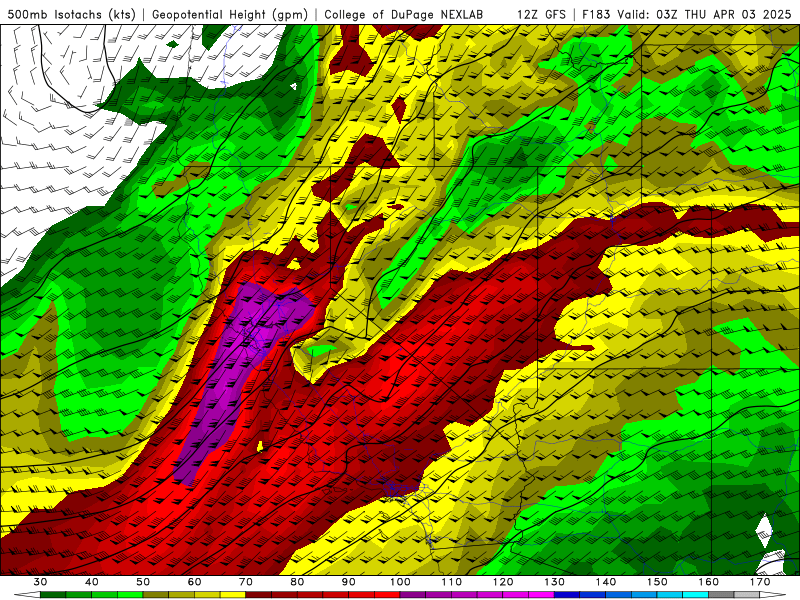Viewport: 800px width, 600px height.
Task: Click the left arrow end of color bar
Action: [27, 595]
